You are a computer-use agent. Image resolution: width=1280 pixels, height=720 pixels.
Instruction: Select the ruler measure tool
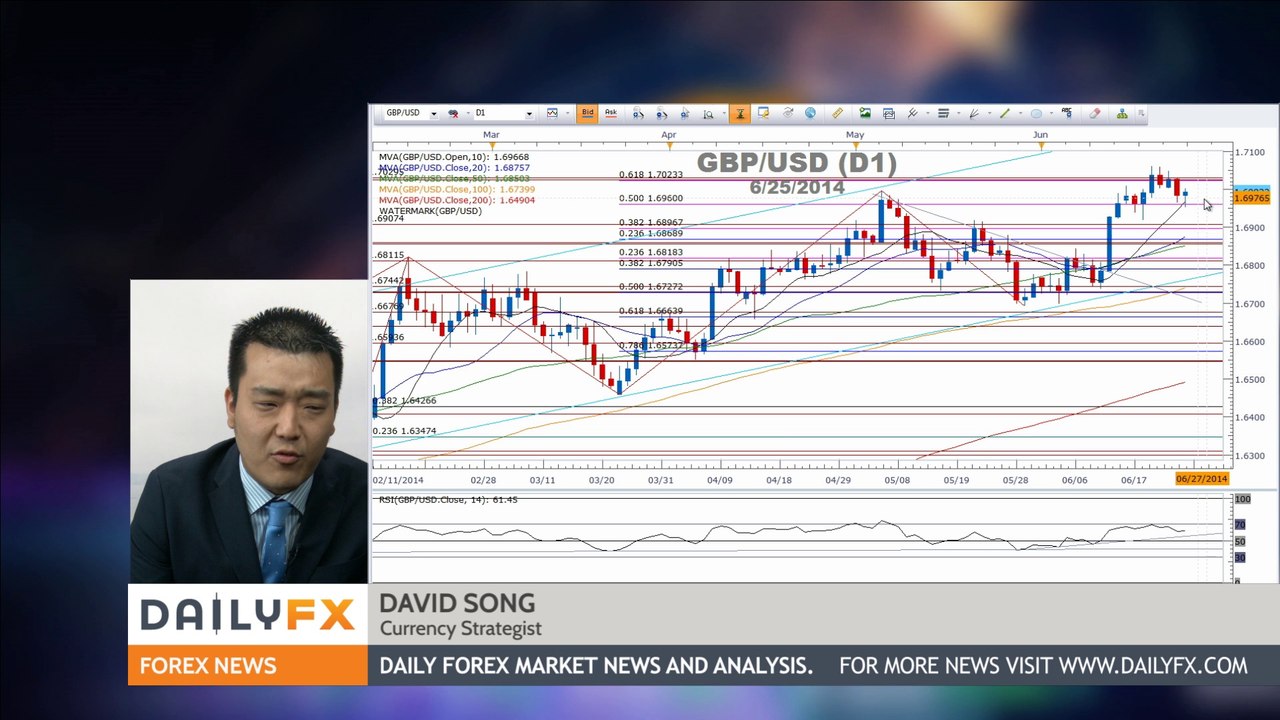pyautogui.click(x=837, y=113)
